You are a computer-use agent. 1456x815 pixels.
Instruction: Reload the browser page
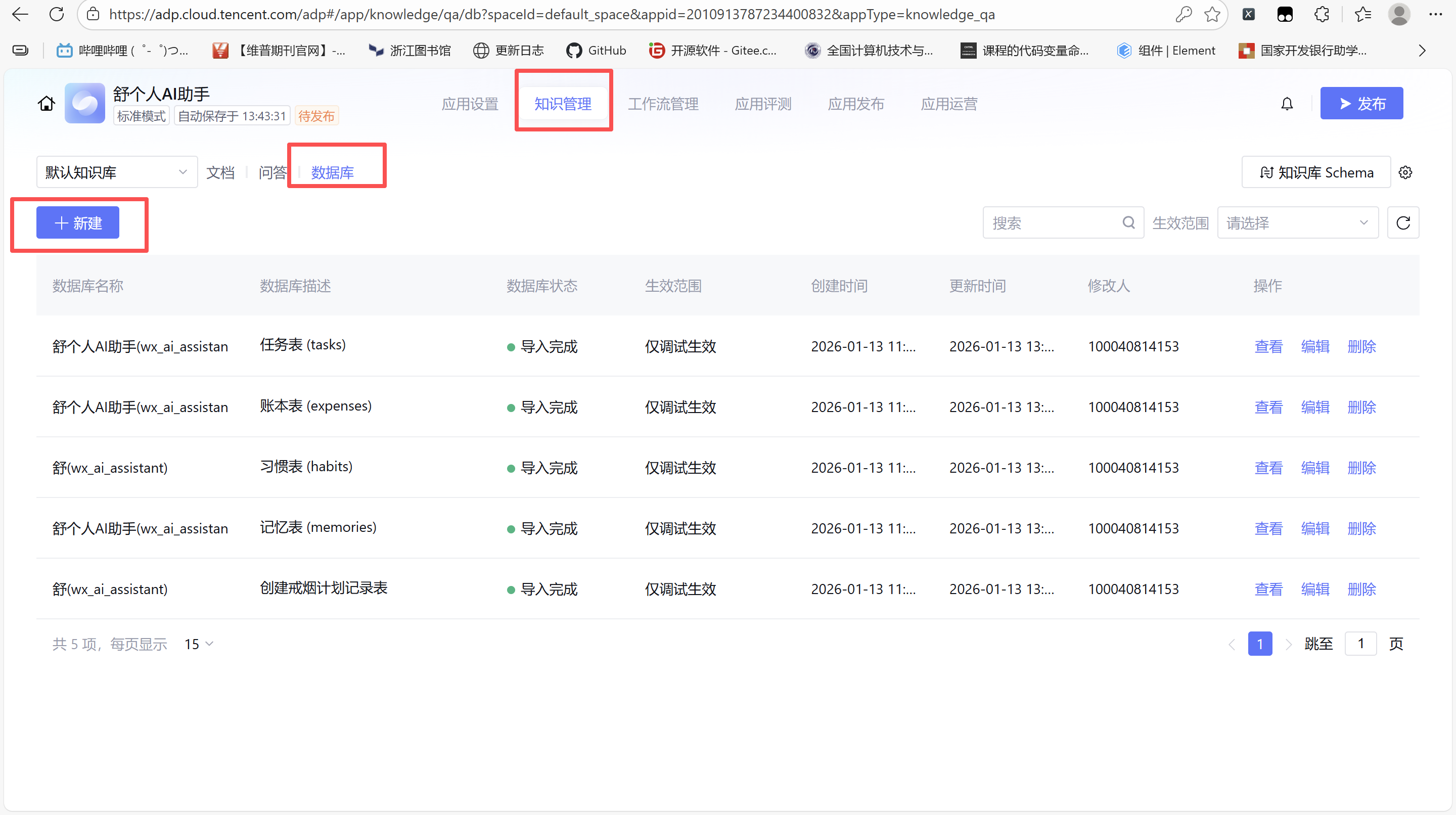pos(57,14)
